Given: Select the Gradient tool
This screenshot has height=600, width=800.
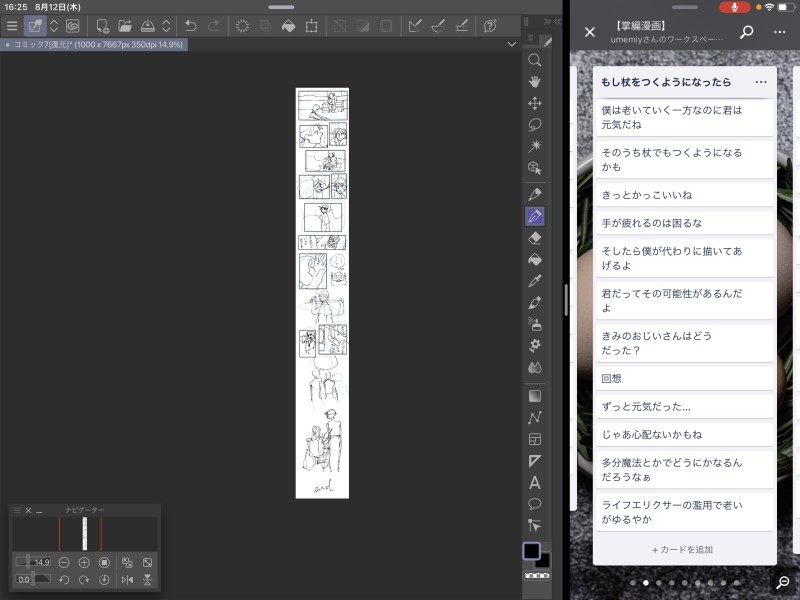Looking at the screenshot, I should pyautogui.click(x=535, y=395).
